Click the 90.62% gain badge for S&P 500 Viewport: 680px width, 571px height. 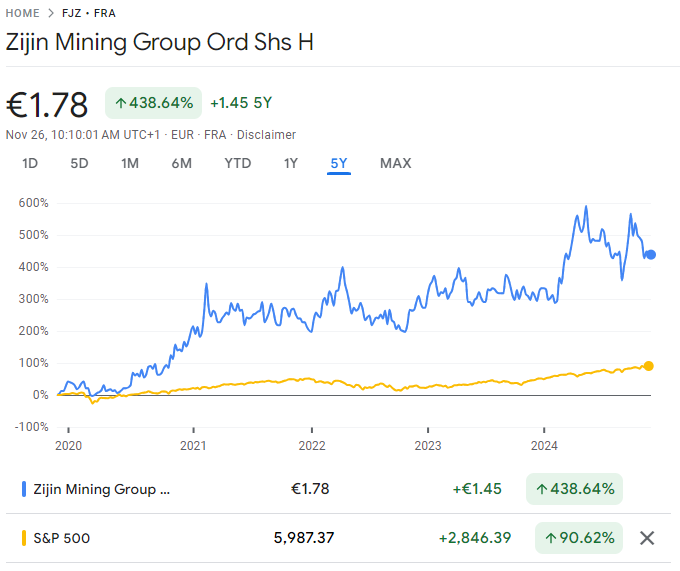[x=579, y=538]
